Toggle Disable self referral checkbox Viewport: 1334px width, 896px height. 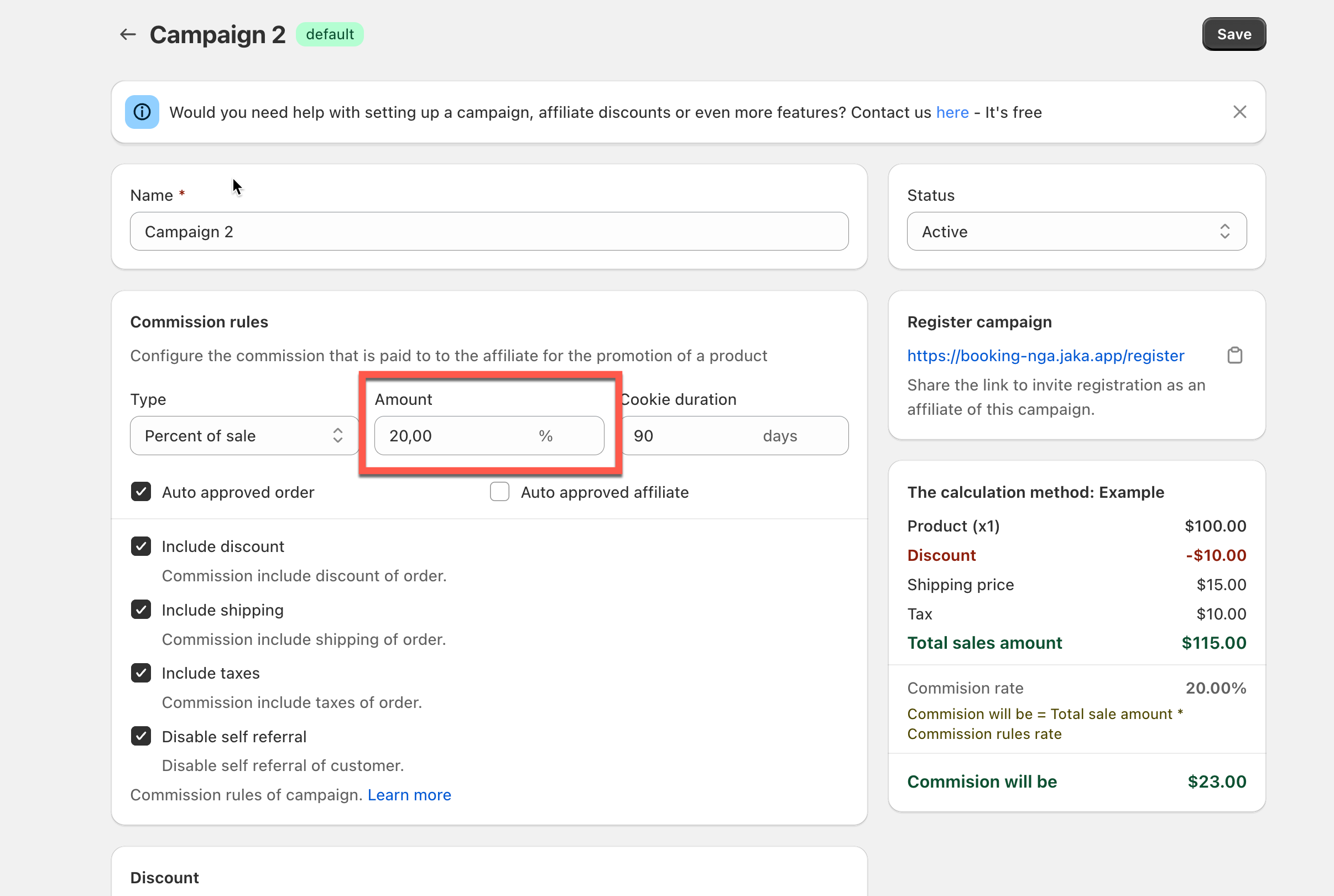(141, 736)
